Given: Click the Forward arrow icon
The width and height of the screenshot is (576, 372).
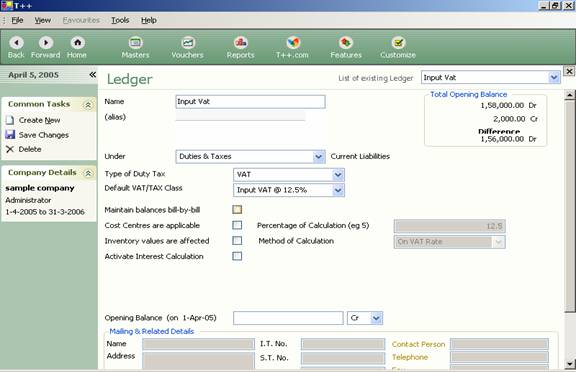Looking at the screenshot, I should pyautogui.click(x=46, y=43).
